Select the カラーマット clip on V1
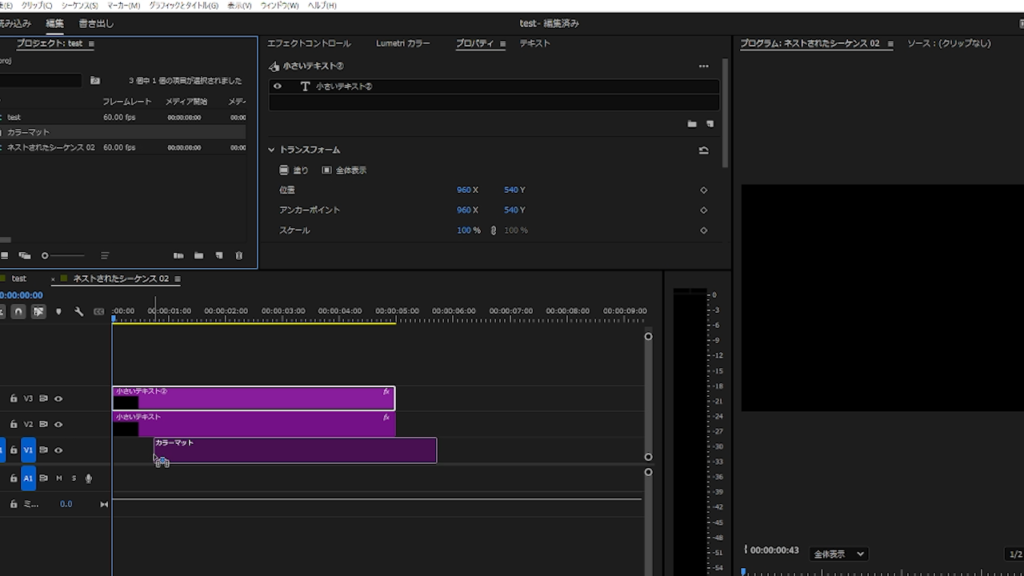1024x576 pixels. coord(295,450)
